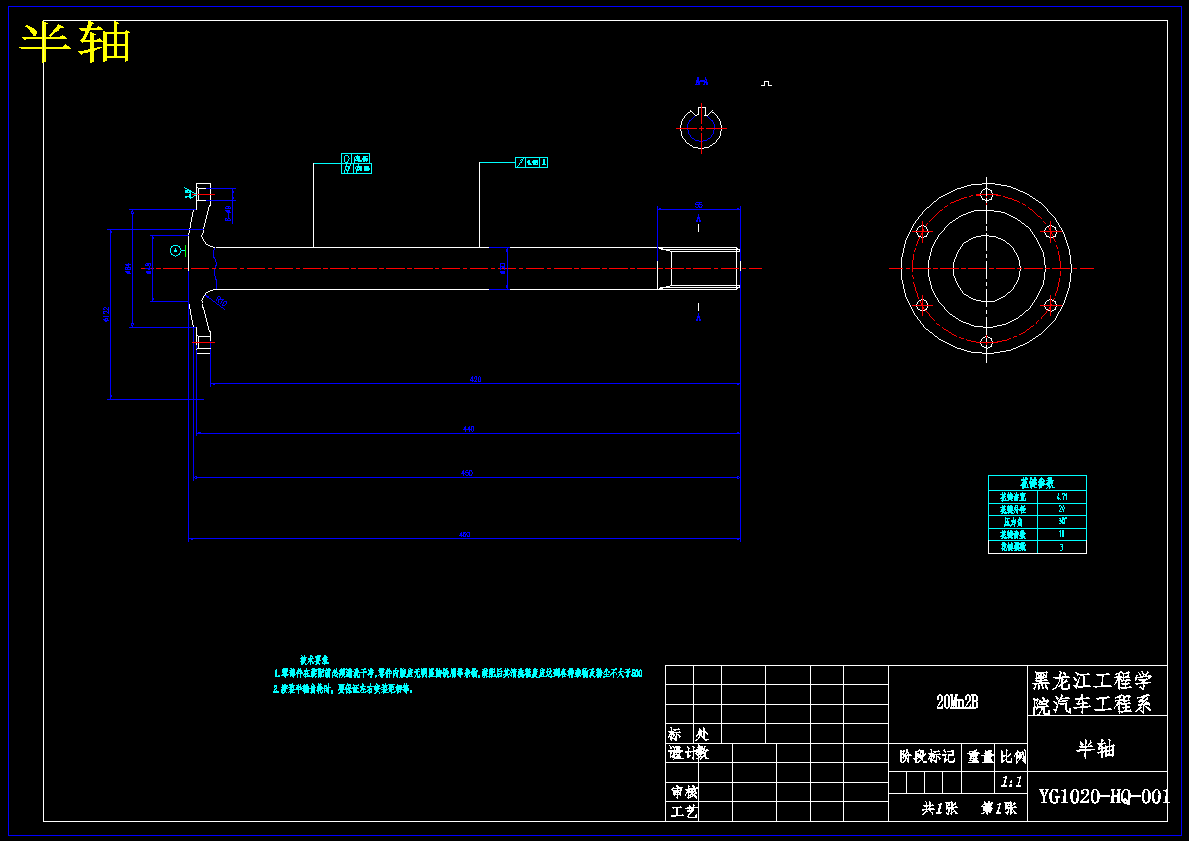Image resolution: width=1189 pixels, height=841 pixels.
Task: Select the 430 length dimension
Action: [475, 379]
